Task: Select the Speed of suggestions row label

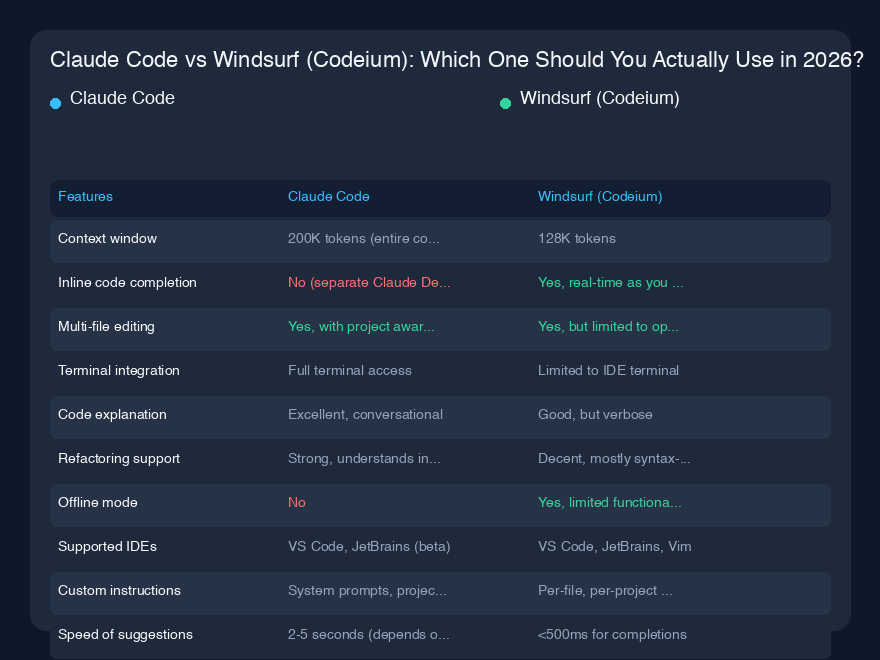Action: click(126, 635)
